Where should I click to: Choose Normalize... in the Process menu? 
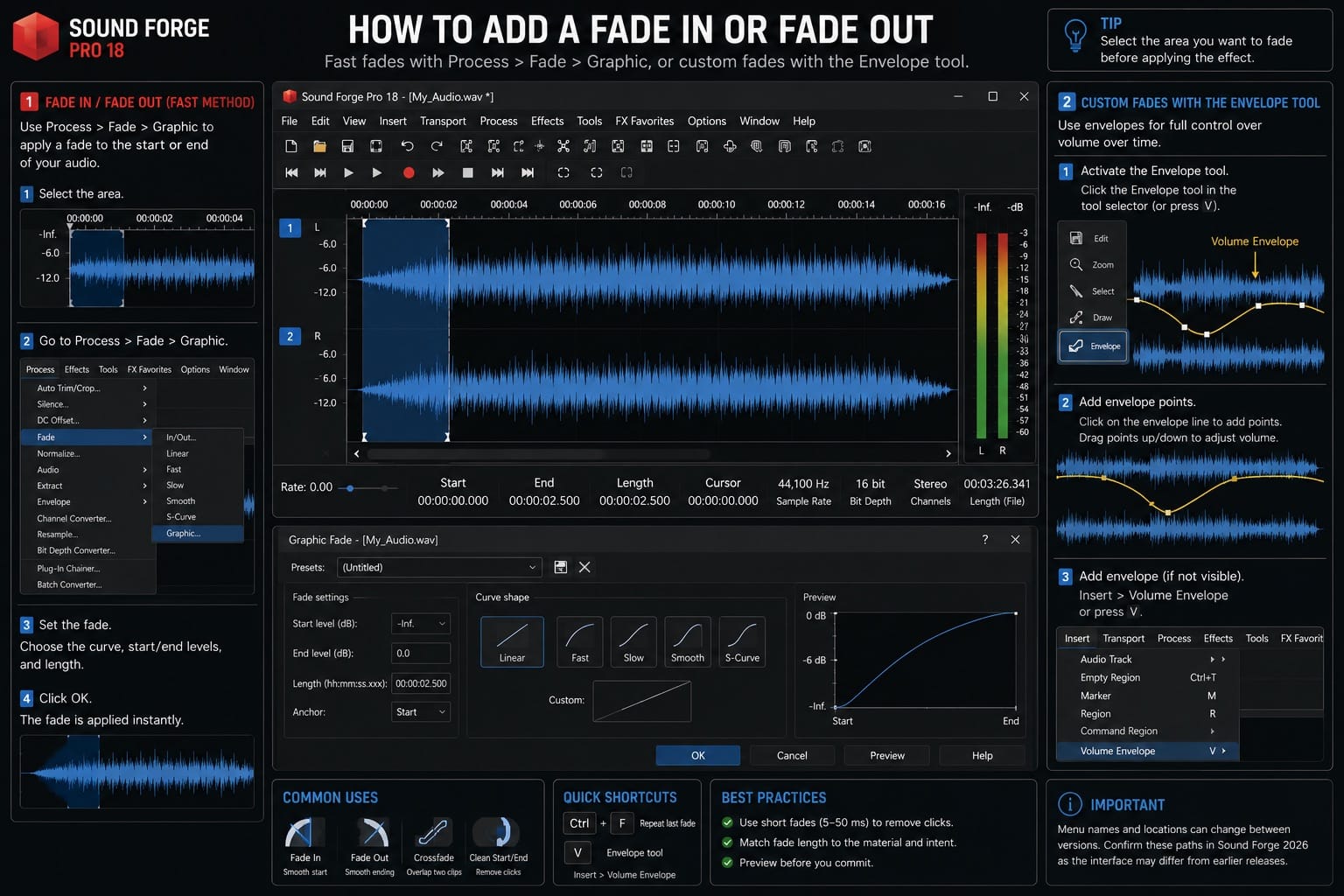coord(86,453)
